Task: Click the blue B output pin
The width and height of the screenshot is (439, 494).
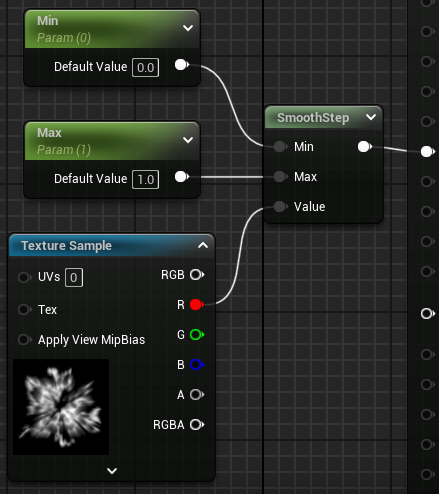Action: coord(197,364)
